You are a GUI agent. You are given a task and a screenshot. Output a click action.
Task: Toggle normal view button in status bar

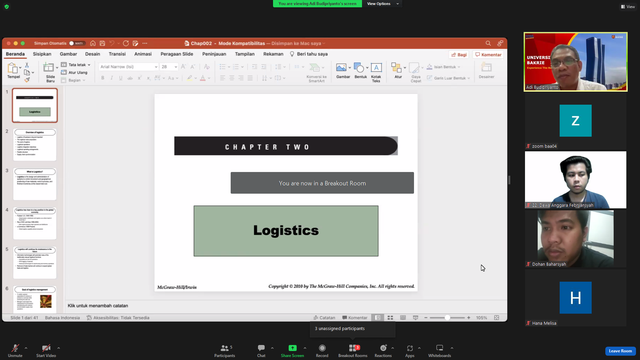378,318
